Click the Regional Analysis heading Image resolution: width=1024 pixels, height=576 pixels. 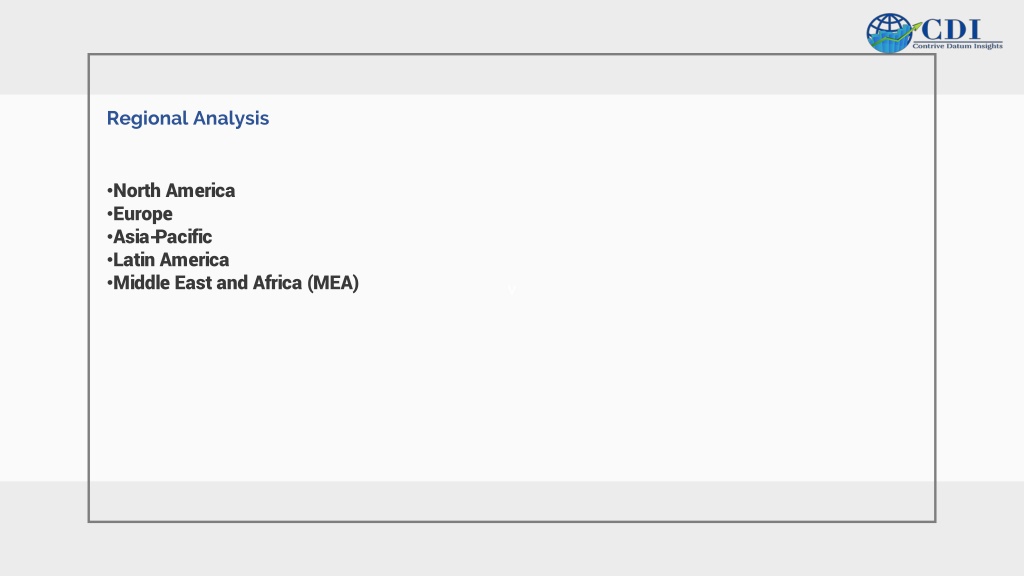(188, 118)
